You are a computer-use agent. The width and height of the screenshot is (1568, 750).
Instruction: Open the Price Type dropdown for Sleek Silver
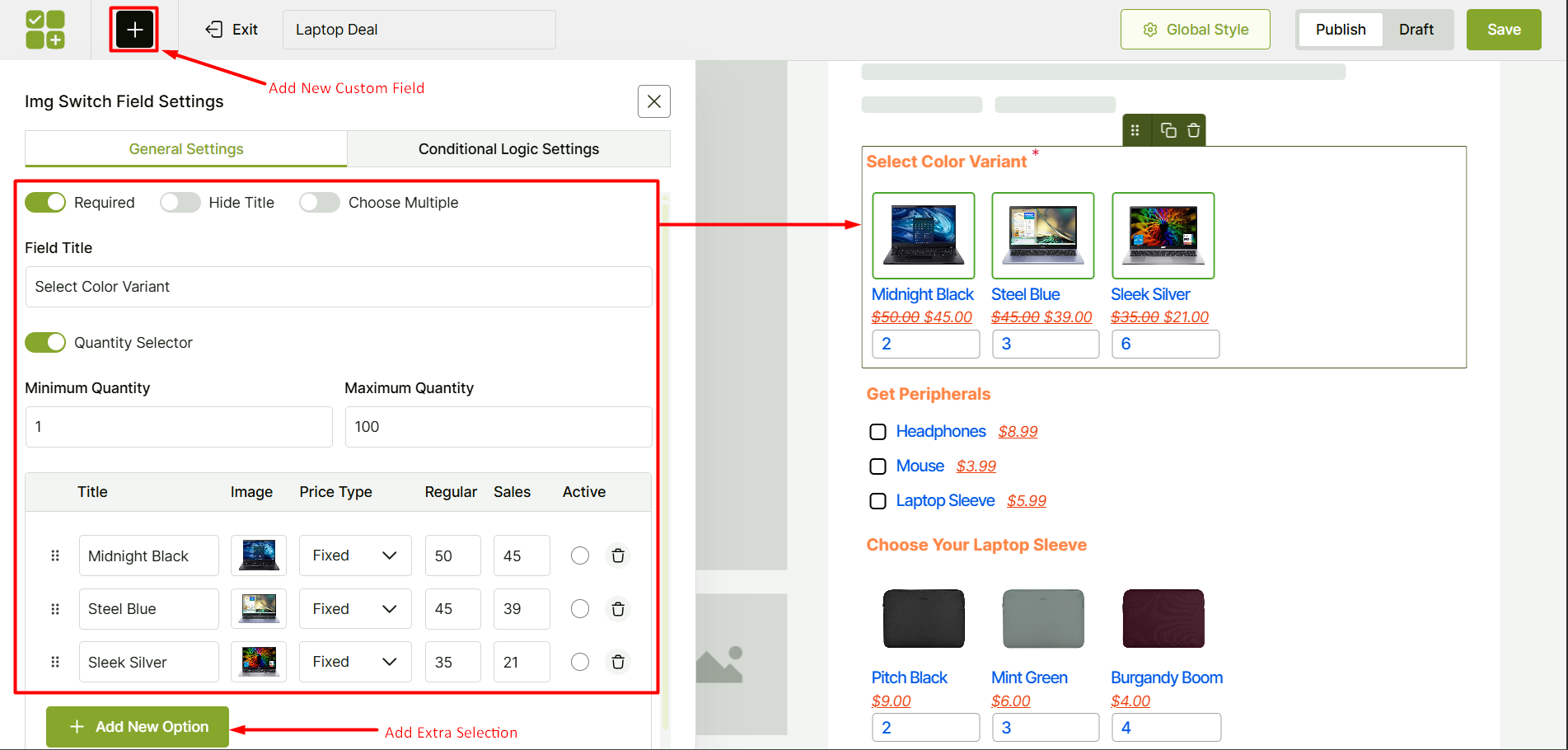click(354, 661)
